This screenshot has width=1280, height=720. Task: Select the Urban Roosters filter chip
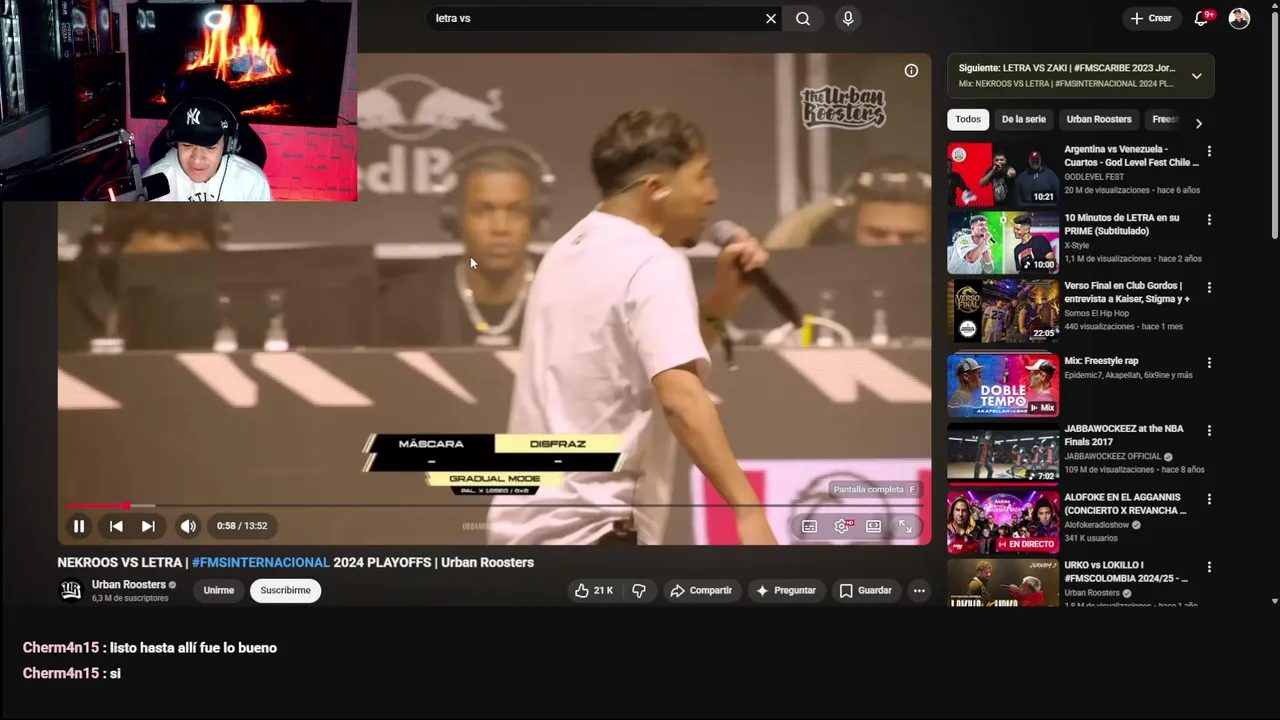point(1099,119)
